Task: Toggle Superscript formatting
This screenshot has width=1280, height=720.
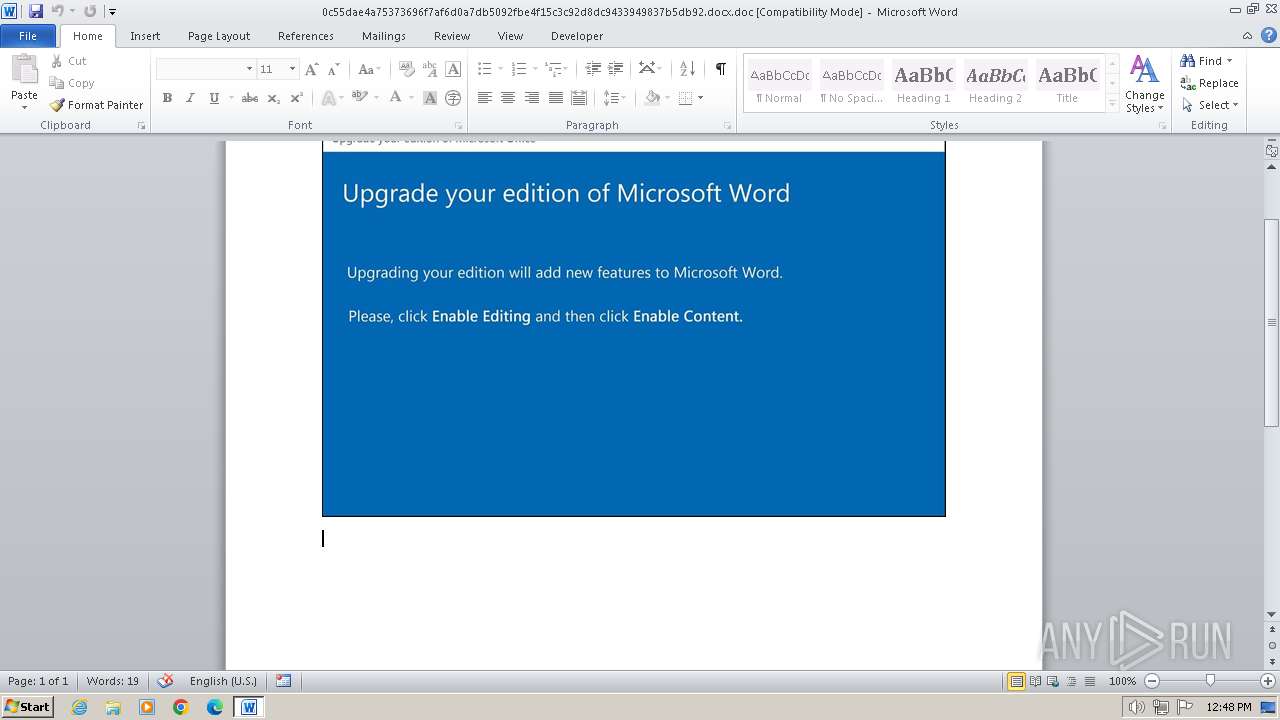Action: (297, 98)
